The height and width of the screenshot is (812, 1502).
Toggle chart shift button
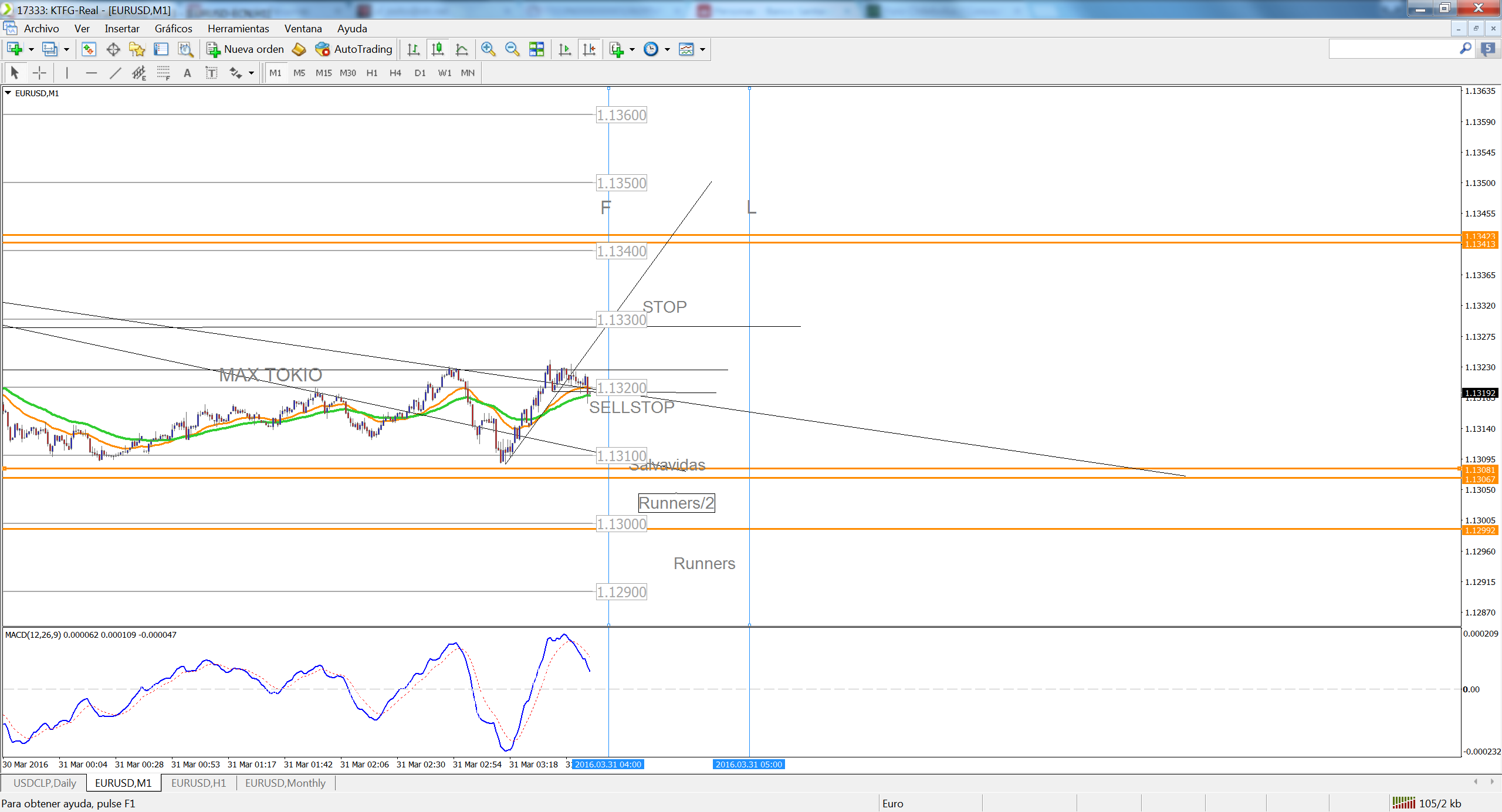tap(590, 49)
